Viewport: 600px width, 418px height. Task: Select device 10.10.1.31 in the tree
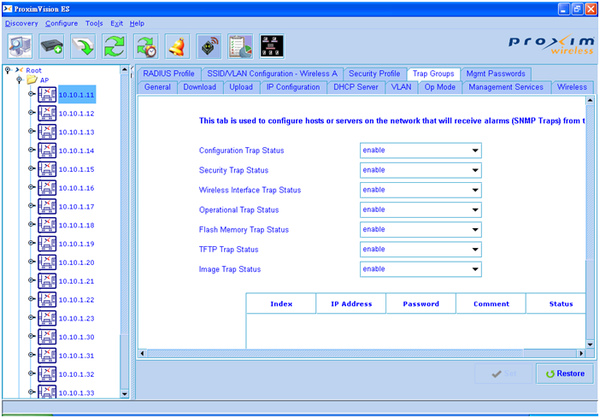click(x=77, y=356)
